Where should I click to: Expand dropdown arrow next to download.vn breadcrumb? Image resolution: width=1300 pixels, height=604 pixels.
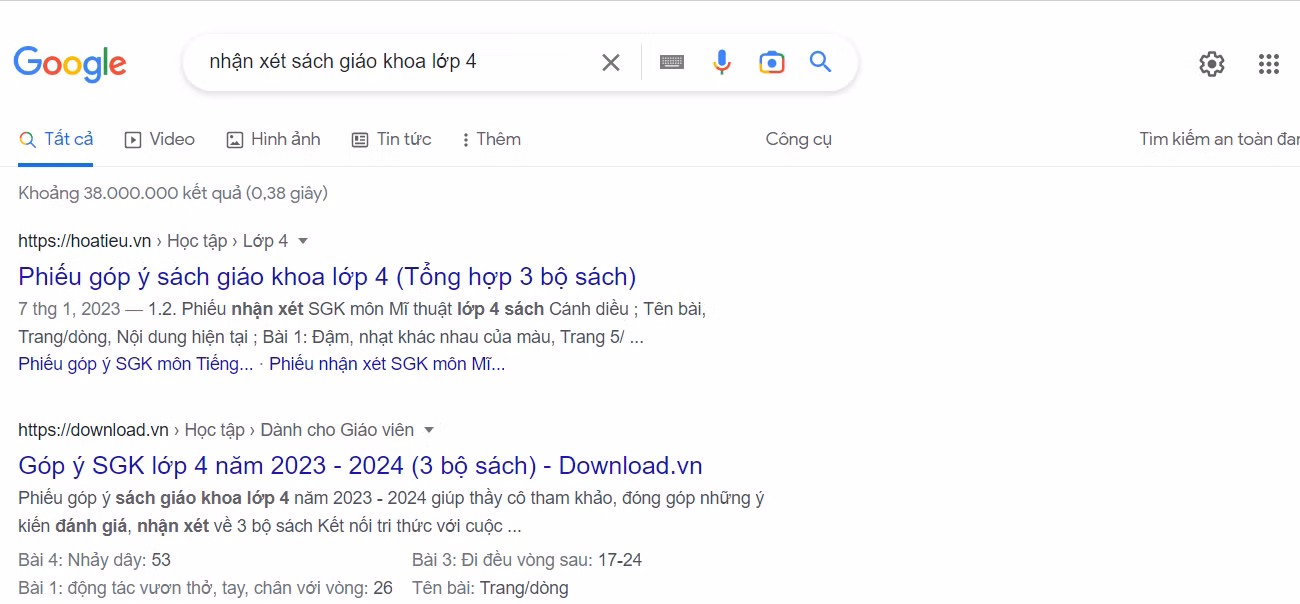click(429, 430)
